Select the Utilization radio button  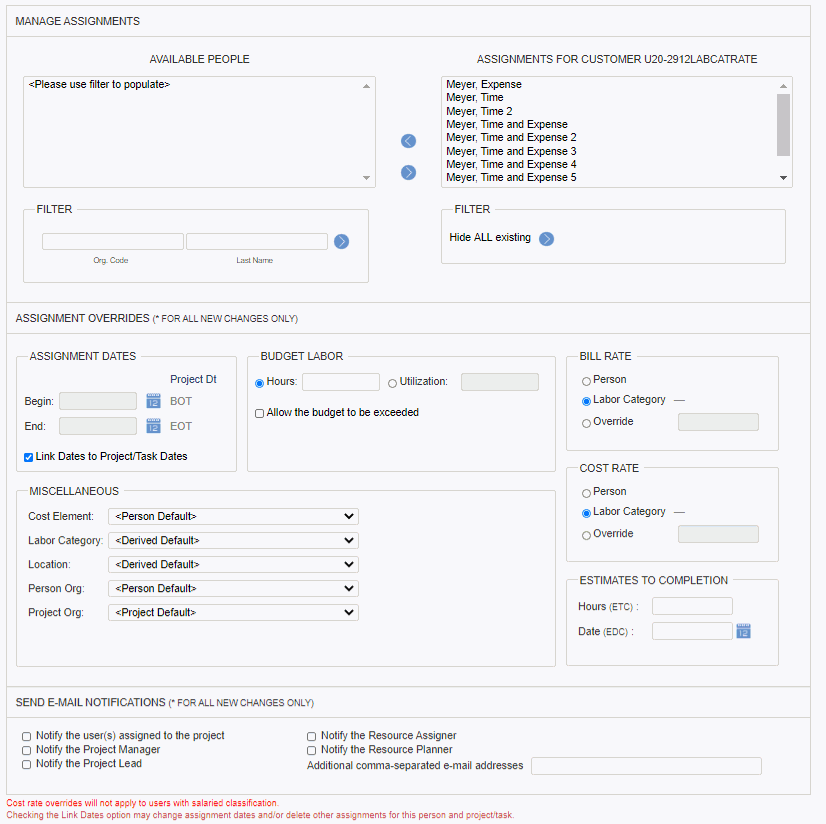(x=392, y=383)
